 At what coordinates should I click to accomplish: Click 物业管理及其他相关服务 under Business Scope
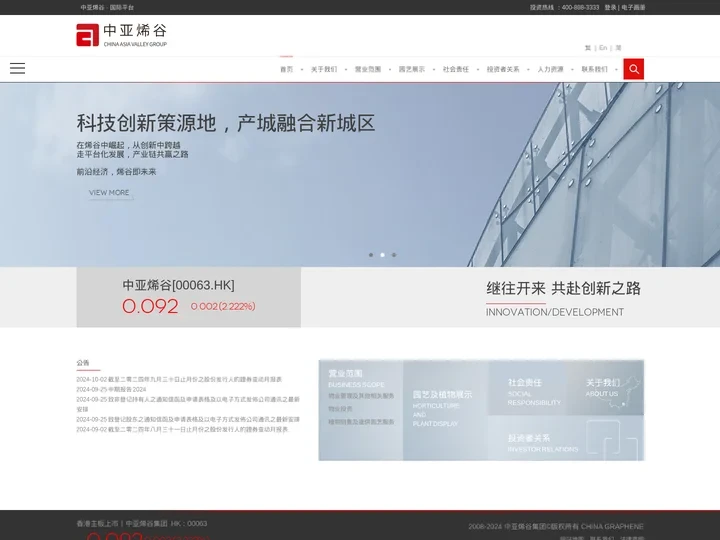click(x=361, y=396)
